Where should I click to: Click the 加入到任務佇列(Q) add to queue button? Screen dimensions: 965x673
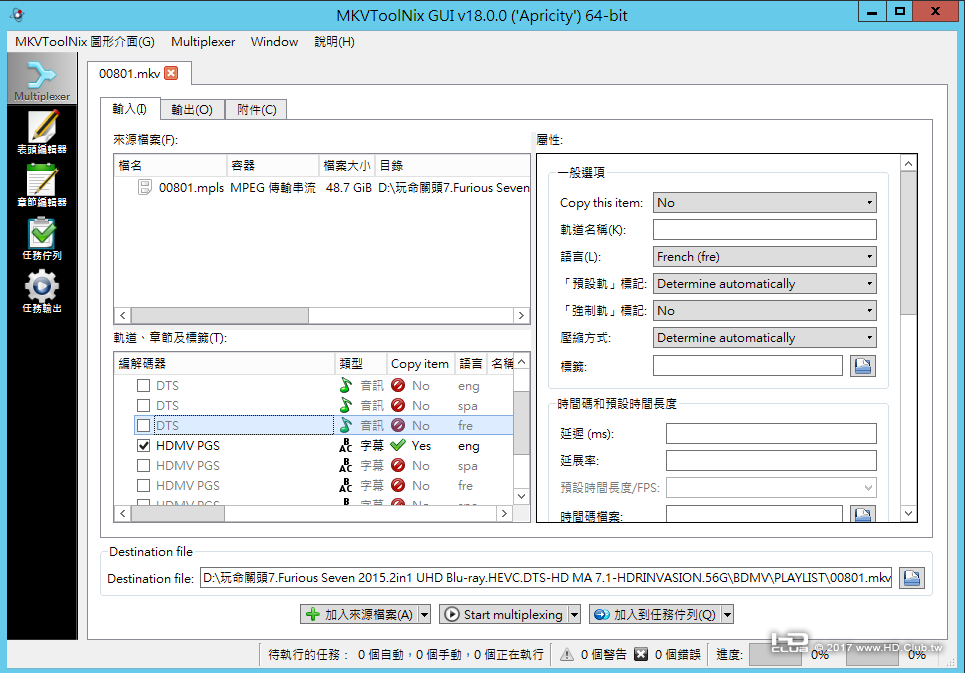(x=656, y=615)
